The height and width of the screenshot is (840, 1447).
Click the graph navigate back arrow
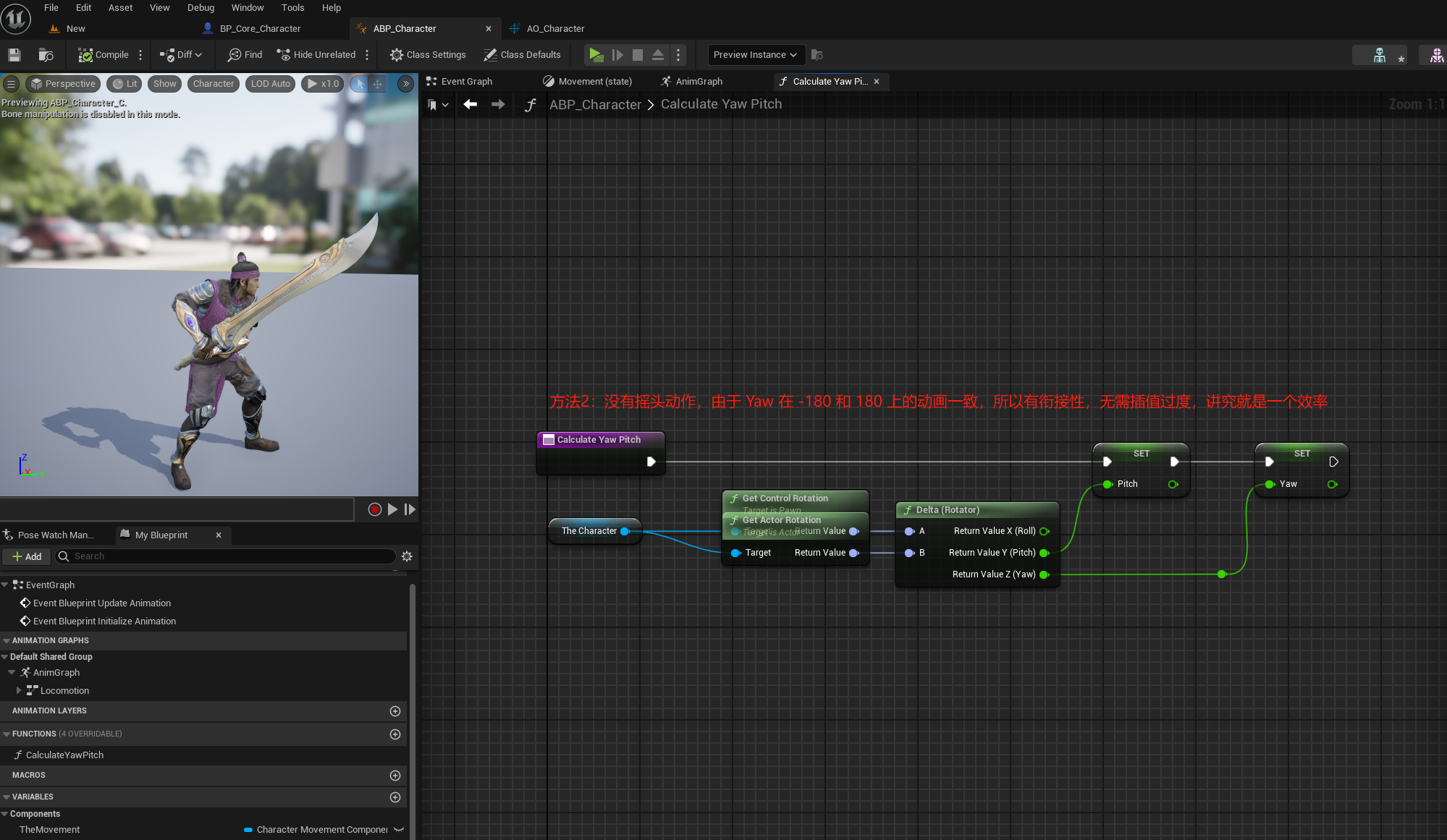pos(471,104)
